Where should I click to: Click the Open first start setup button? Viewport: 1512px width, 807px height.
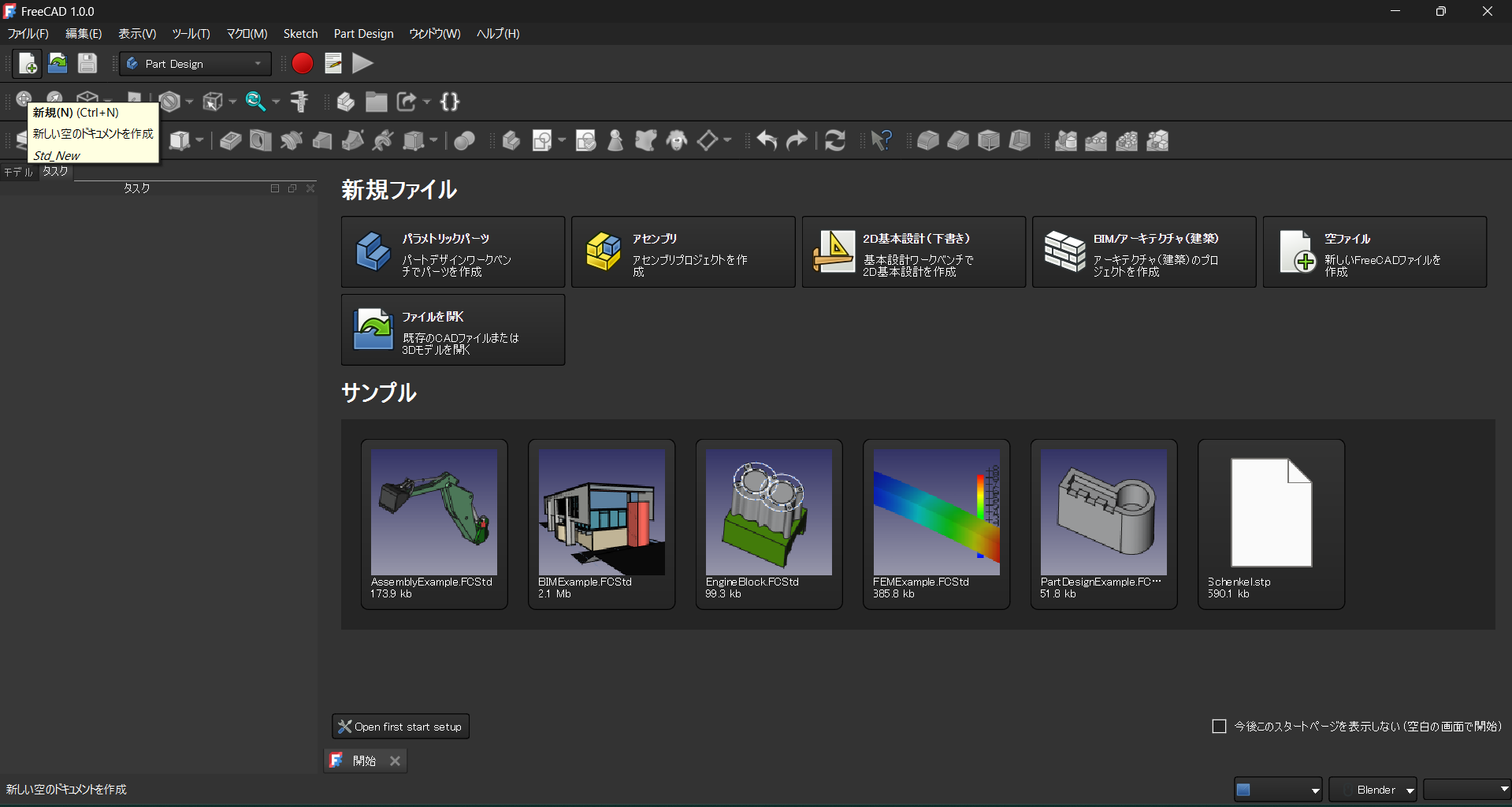click(x=400, y=727)
